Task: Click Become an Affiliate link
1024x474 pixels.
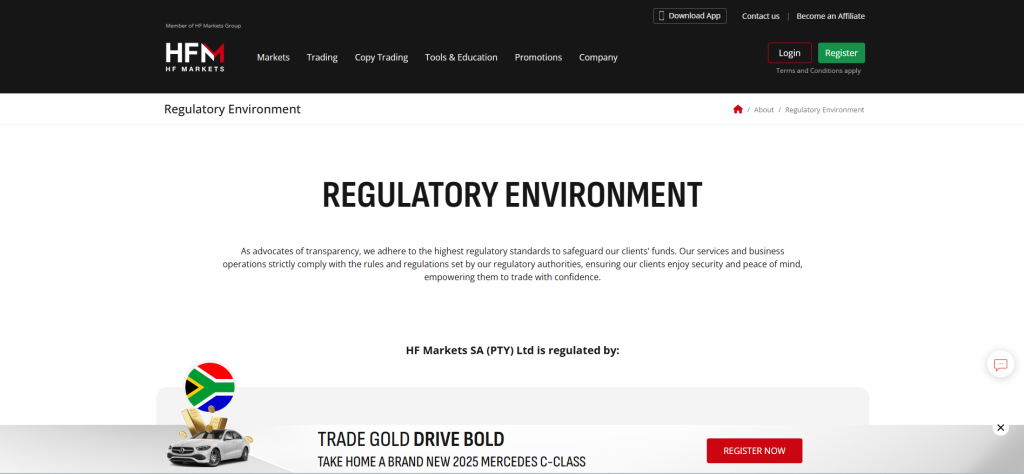Action: pos(830,16)
